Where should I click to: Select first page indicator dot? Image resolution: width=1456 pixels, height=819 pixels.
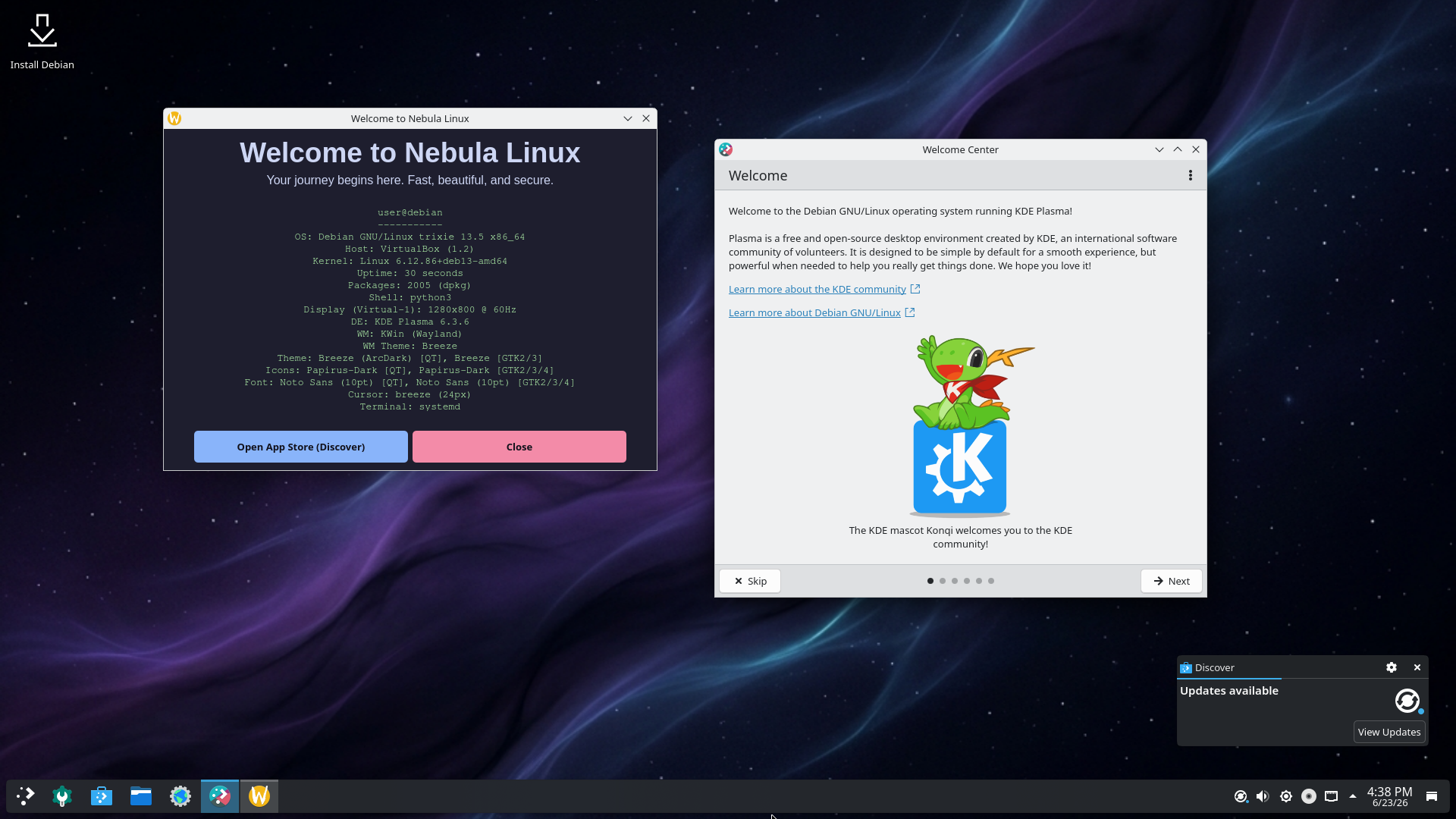930,581
